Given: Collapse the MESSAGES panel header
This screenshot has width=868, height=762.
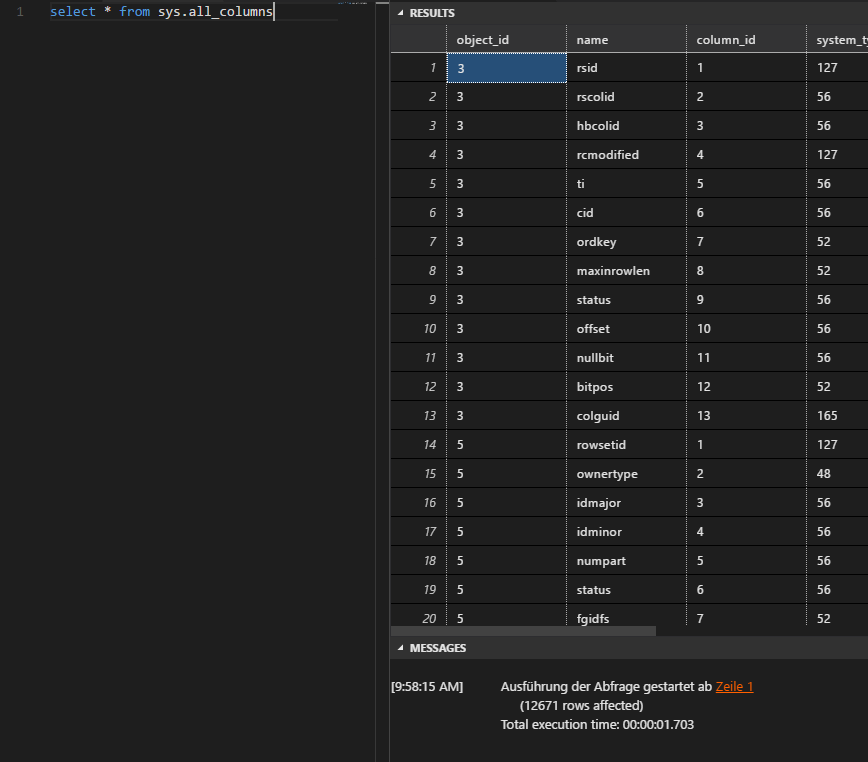Looking at the screenshot, I should pyautogui.click(x=438, y=648).
